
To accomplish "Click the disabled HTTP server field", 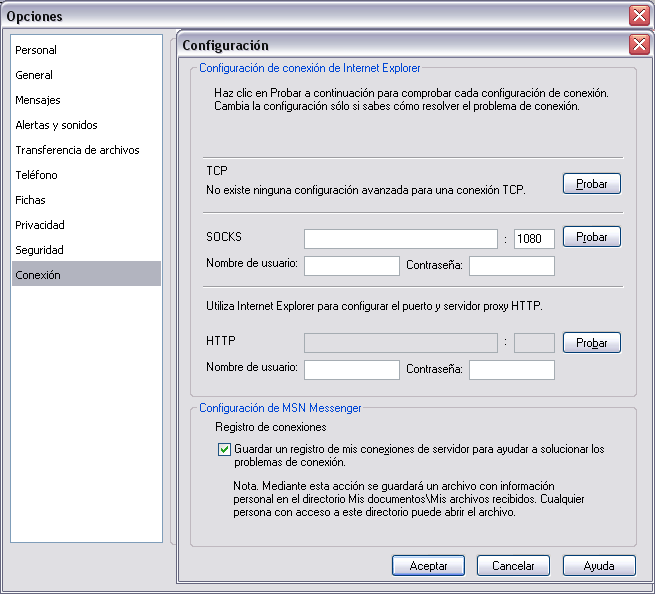I will point(401,343).
